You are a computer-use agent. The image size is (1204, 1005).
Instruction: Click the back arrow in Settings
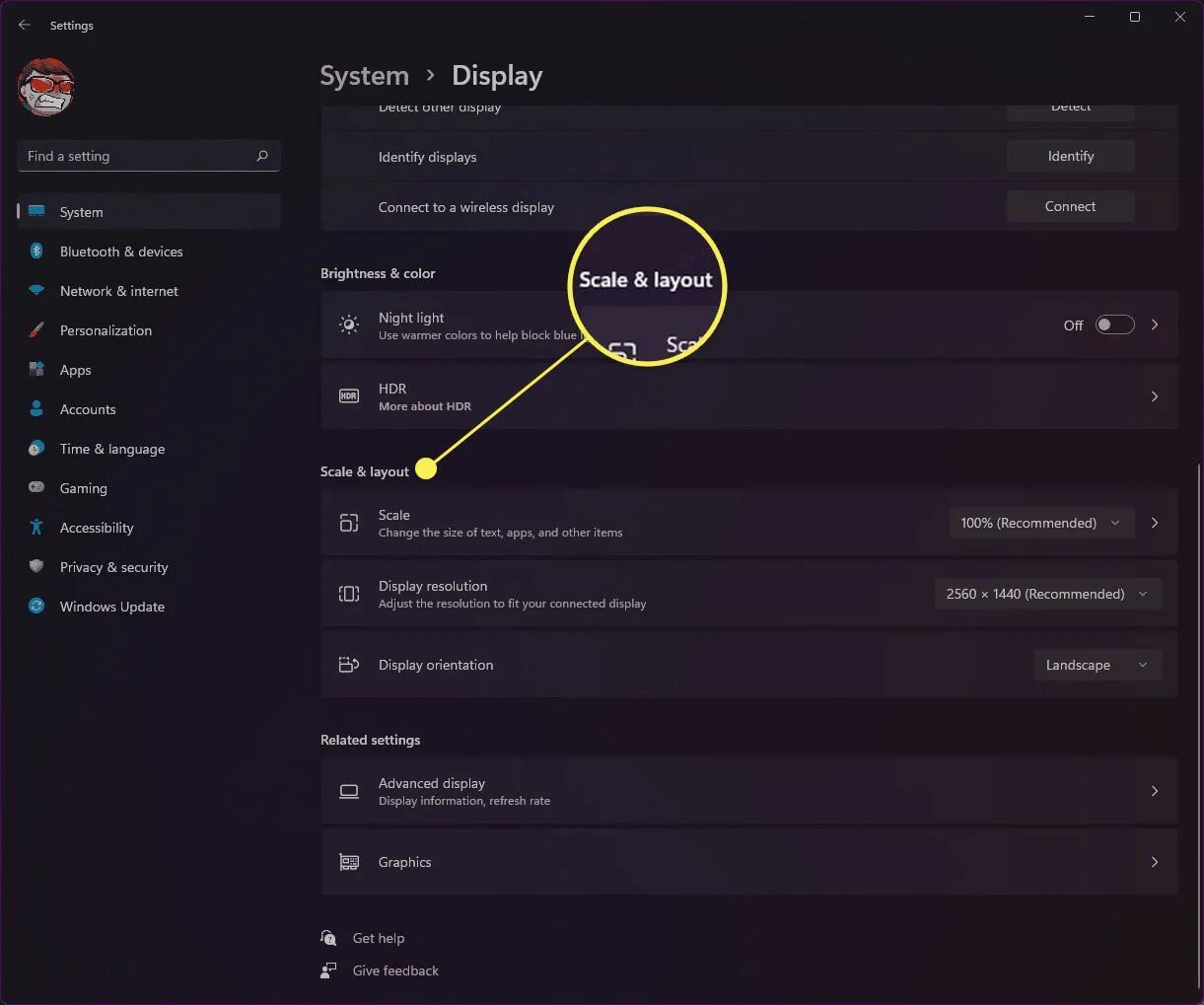25,25
